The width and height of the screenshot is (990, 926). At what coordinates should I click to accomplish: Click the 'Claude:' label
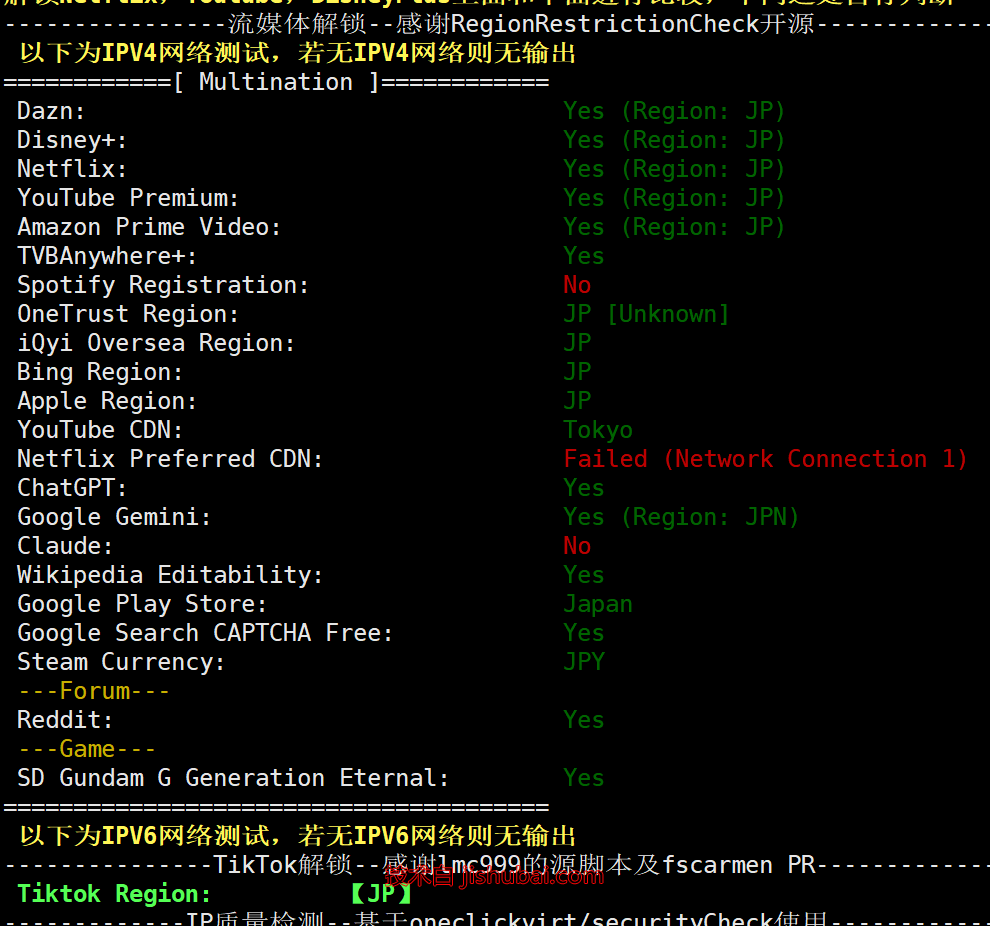pyautogui.click(x=65, y=546)
